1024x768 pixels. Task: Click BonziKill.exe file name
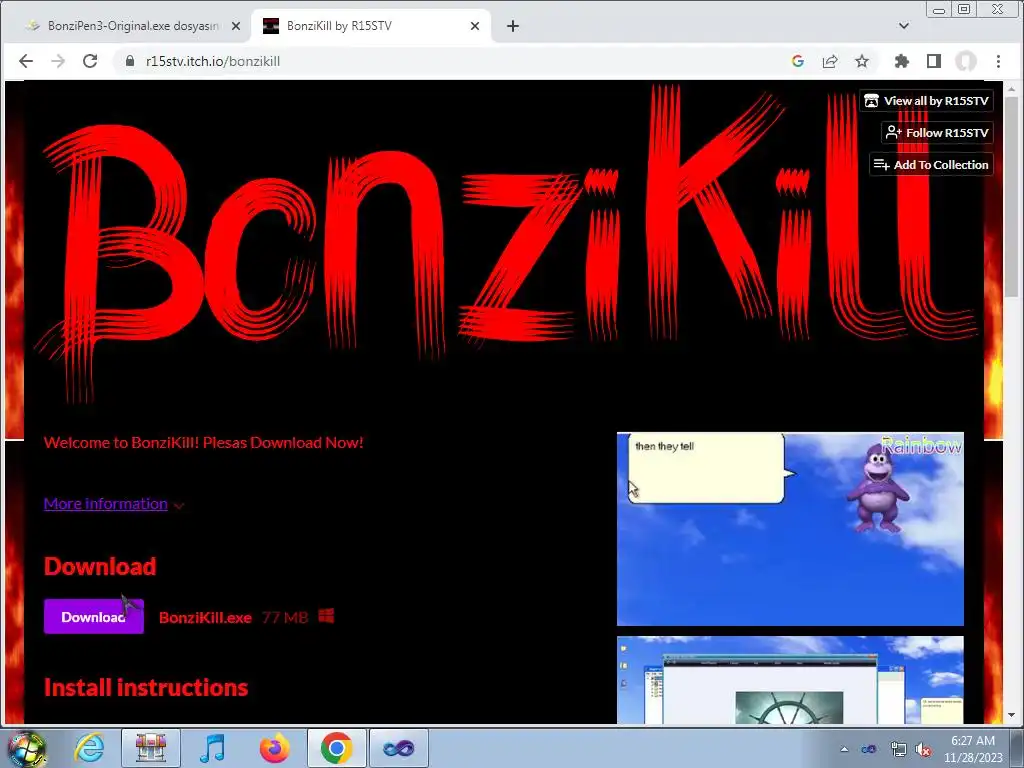coord(205,618)
